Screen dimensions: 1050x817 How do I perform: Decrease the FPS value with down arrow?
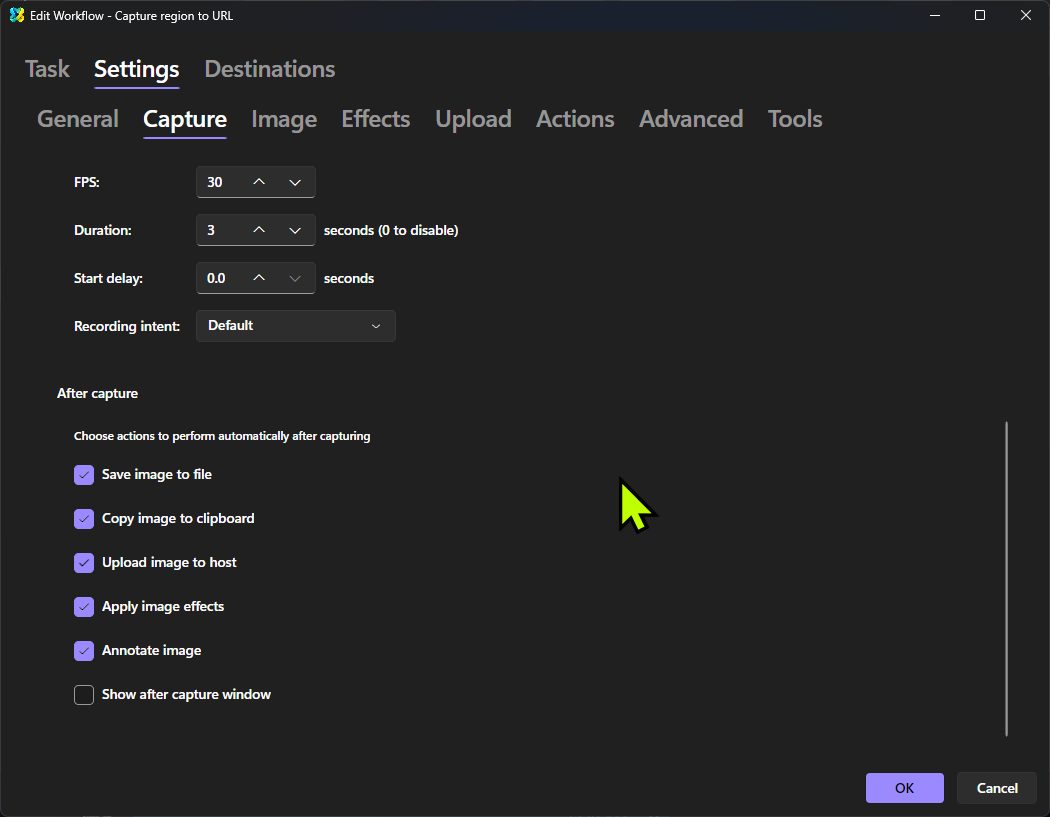click(x=295, y=182)
